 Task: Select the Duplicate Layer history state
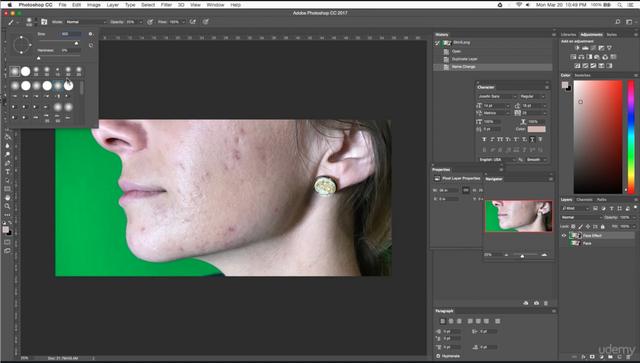pyautogui.click(x=493, y=59)
